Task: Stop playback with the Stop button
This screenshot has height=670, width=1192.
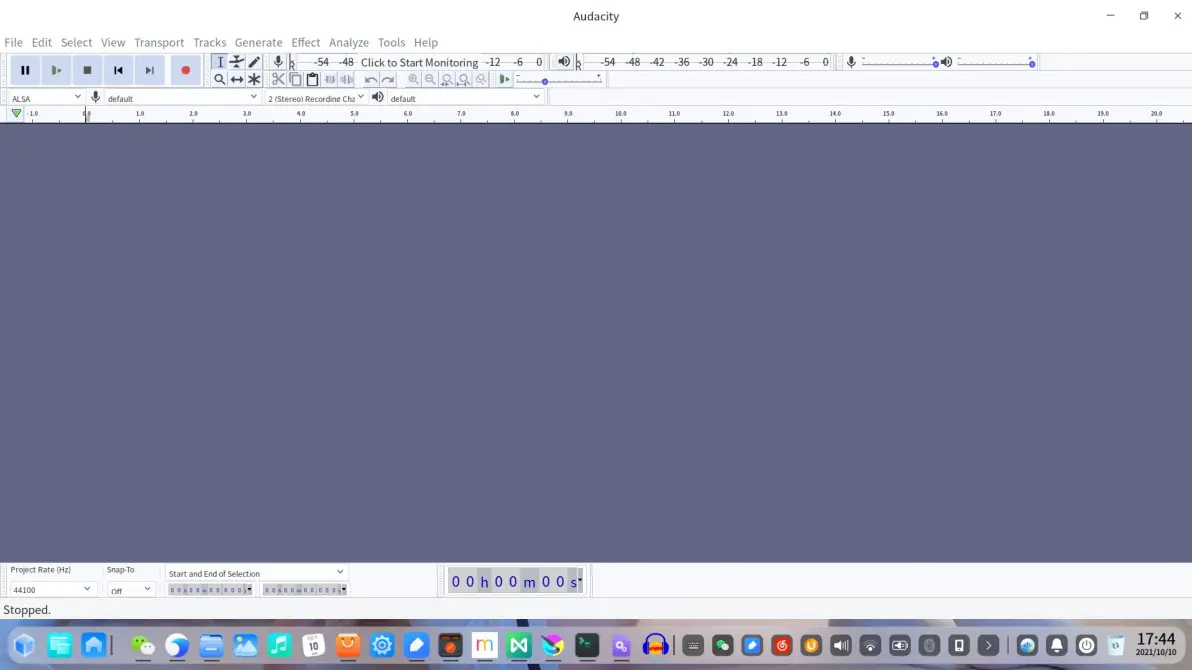Action: click(x=87, y=70)
